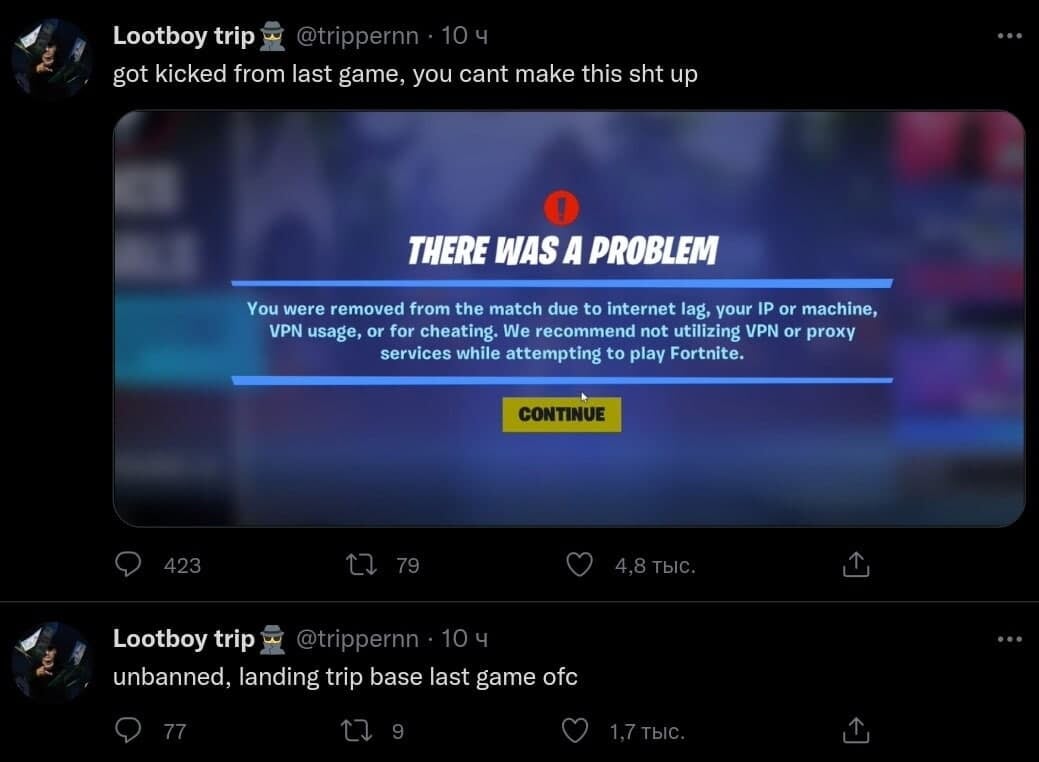
Task: Like the first tweet with heart icon
Action: point(579,565)
